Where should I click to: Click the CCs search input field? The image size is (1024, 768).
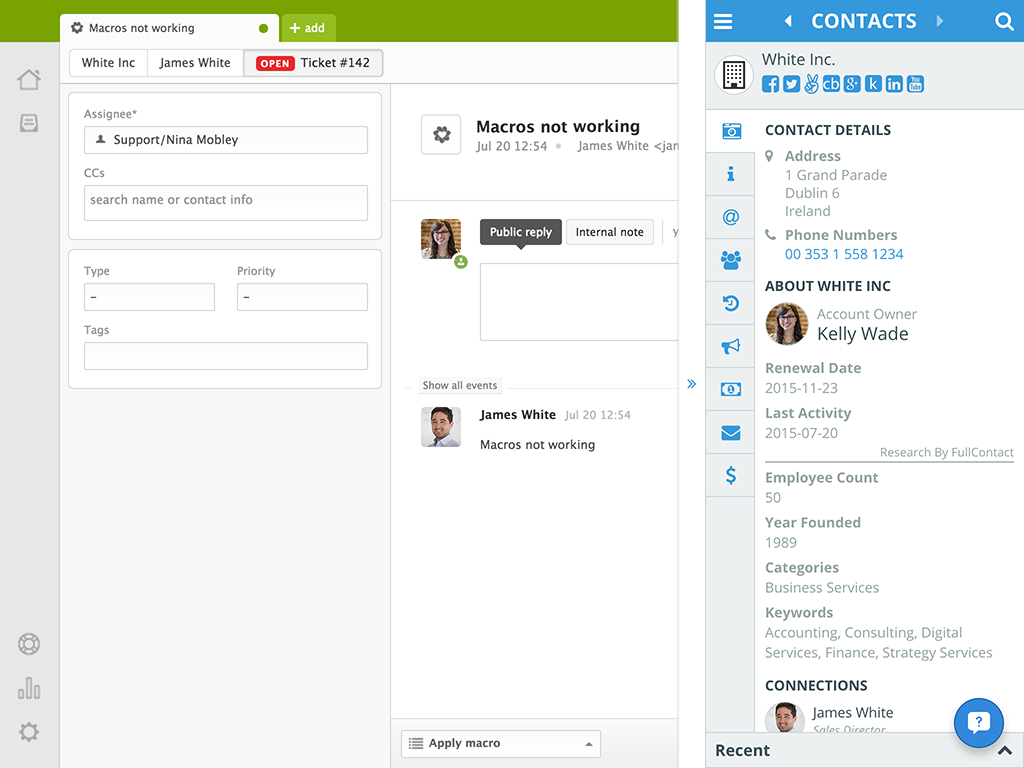click(225, 202)
